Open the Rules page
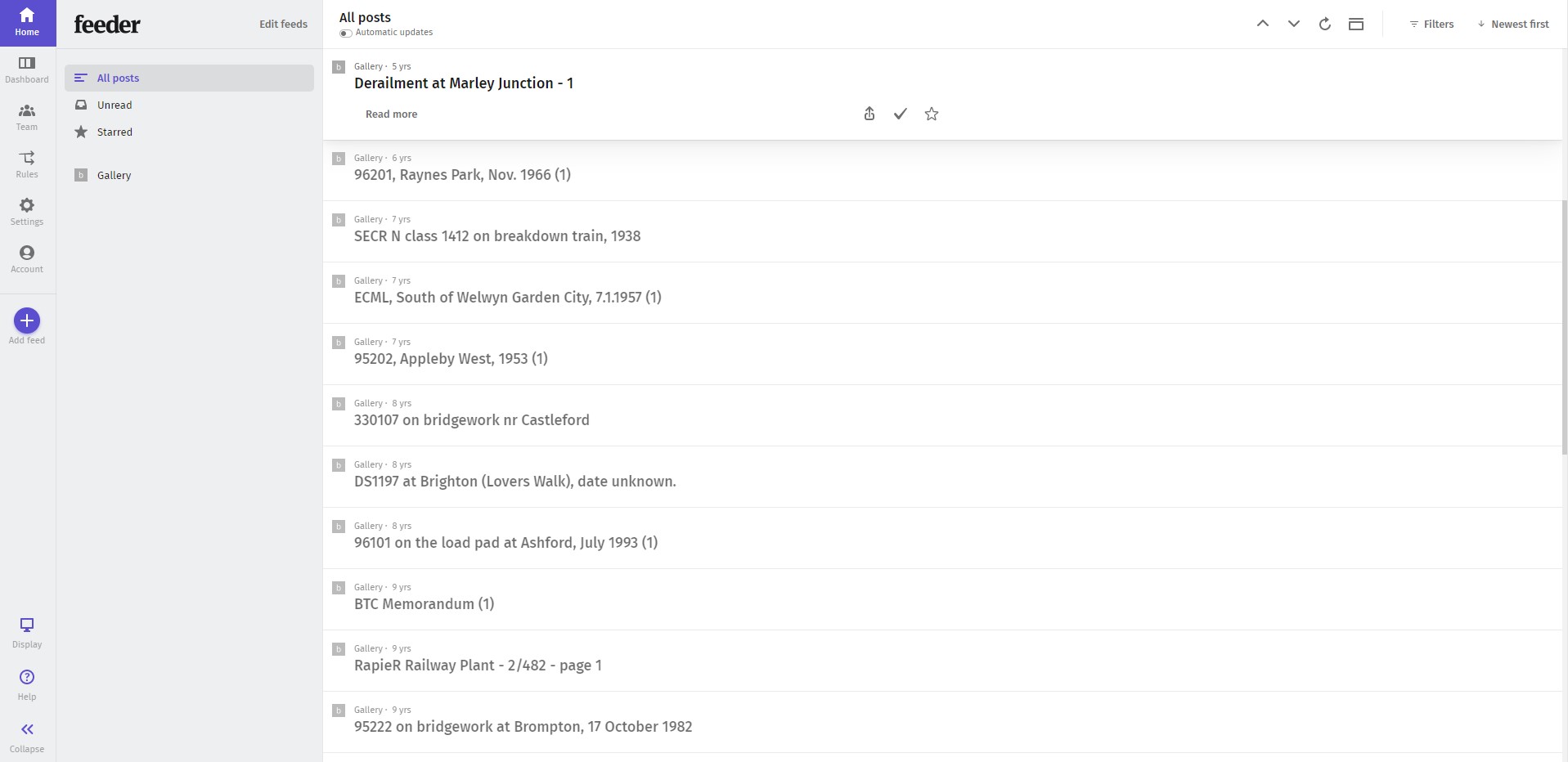The height and width of the screenshot is (762, 1568). (x=27, y=164)
